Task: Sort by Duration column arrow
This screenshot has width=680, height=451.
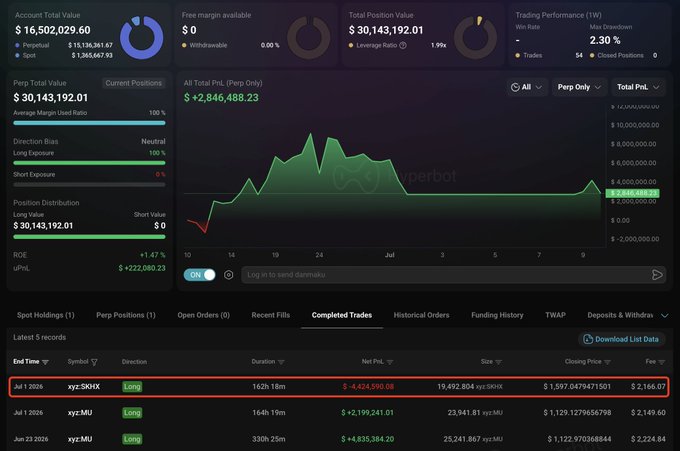Action: (x=281, y=362)
